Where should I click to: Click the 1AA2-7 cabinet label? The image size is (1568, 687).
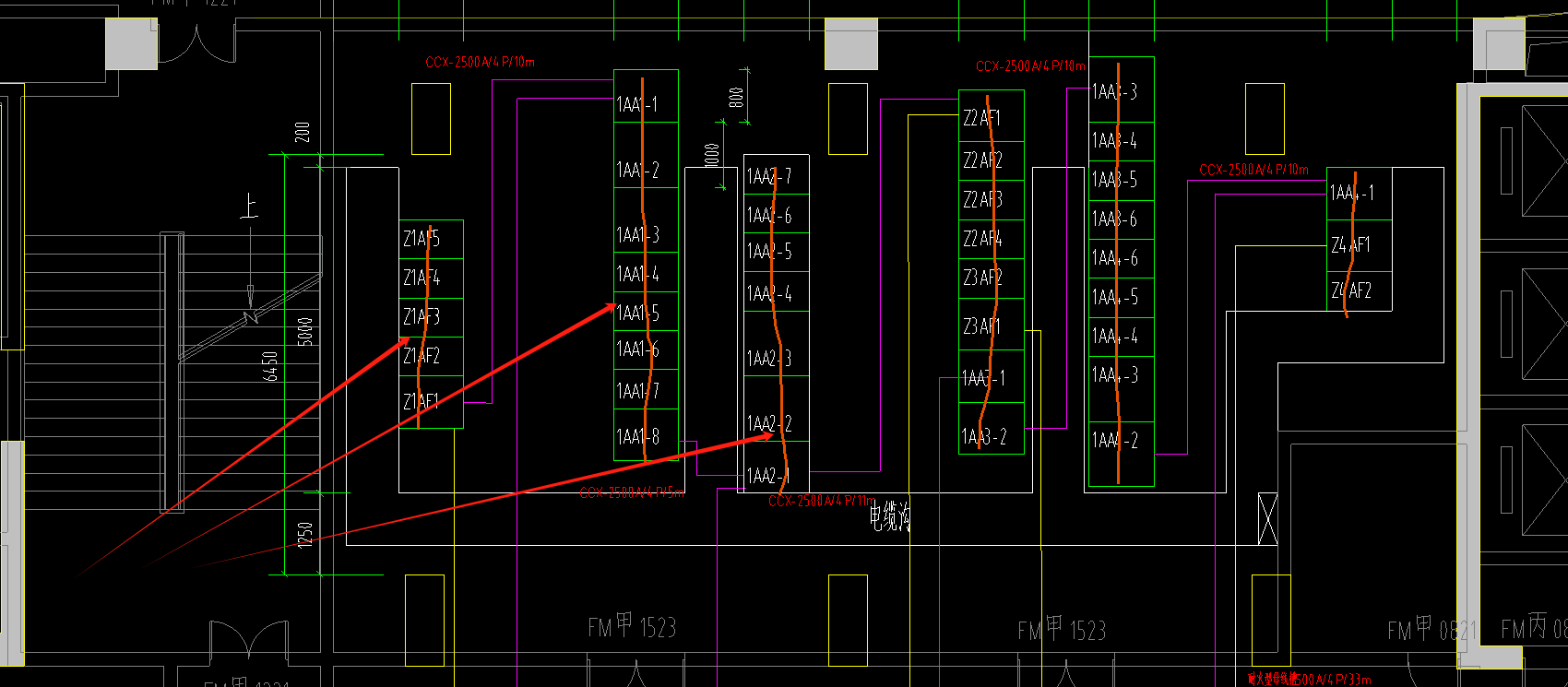pos(769,176)
